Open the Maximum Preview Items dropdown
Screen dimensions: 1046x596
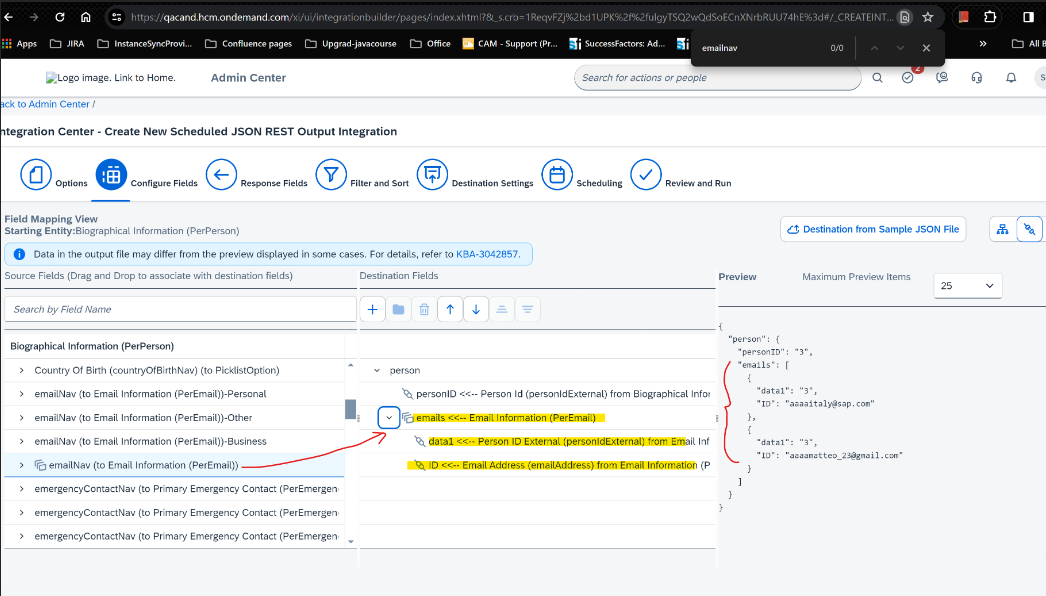pyautogui.click(x=967, y=286)
